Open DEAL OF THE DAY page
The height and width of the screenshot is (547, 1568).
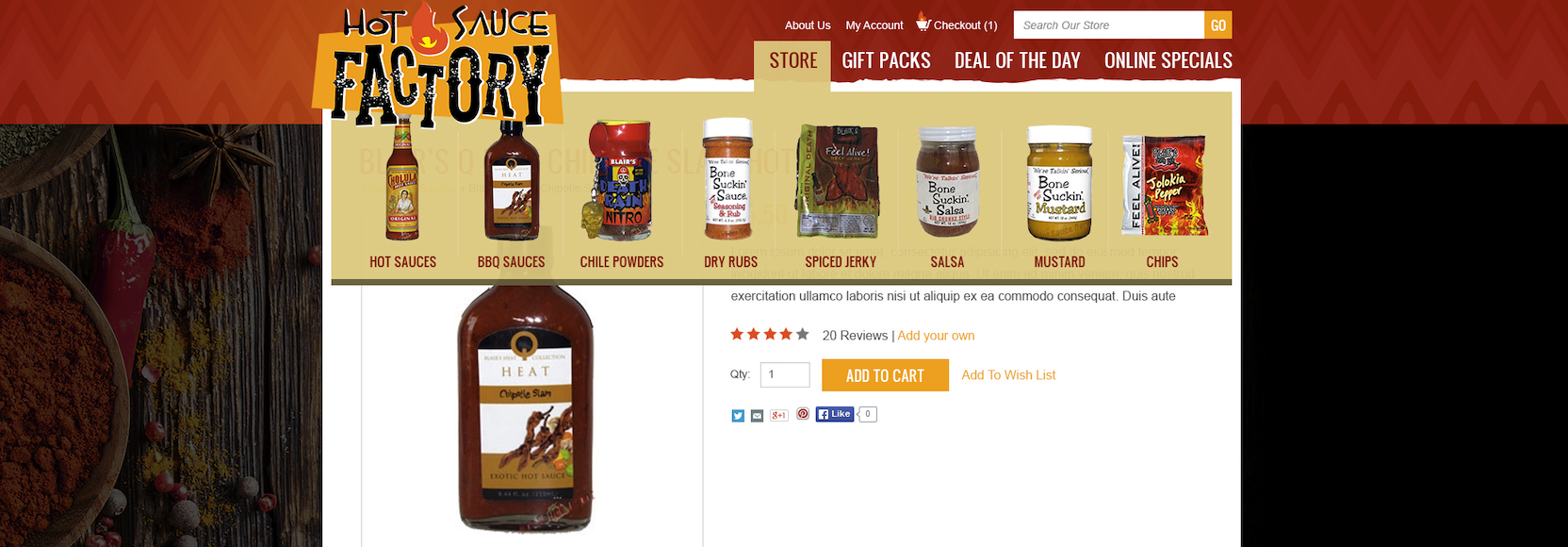click(1018, 60)
